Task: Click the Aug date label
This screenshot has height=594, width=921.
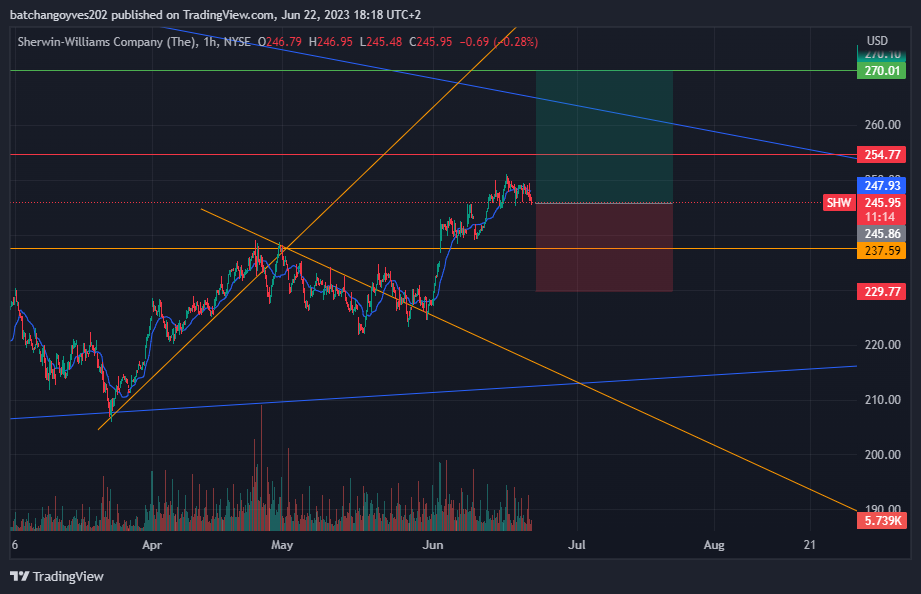Action: coord(714,545)
